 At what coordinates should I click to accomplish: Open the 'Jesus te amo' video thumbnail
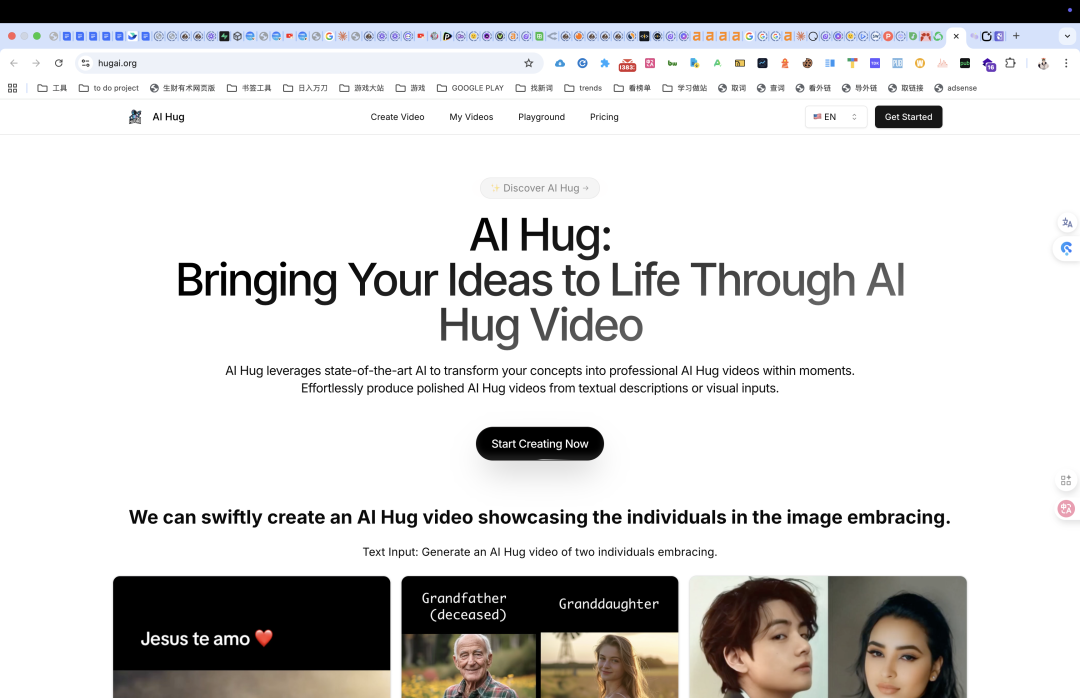251,637
